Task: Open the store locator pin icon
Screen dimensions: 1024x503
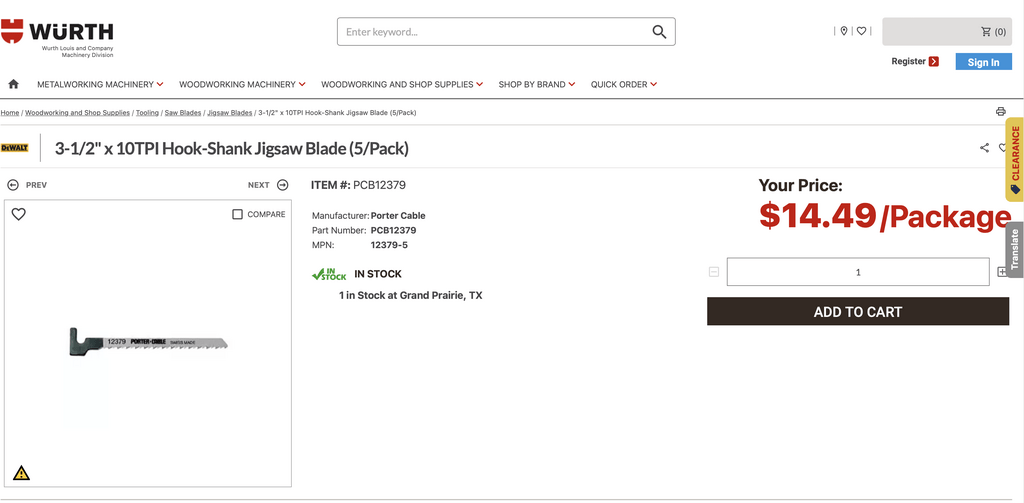Action: [844, 31]
